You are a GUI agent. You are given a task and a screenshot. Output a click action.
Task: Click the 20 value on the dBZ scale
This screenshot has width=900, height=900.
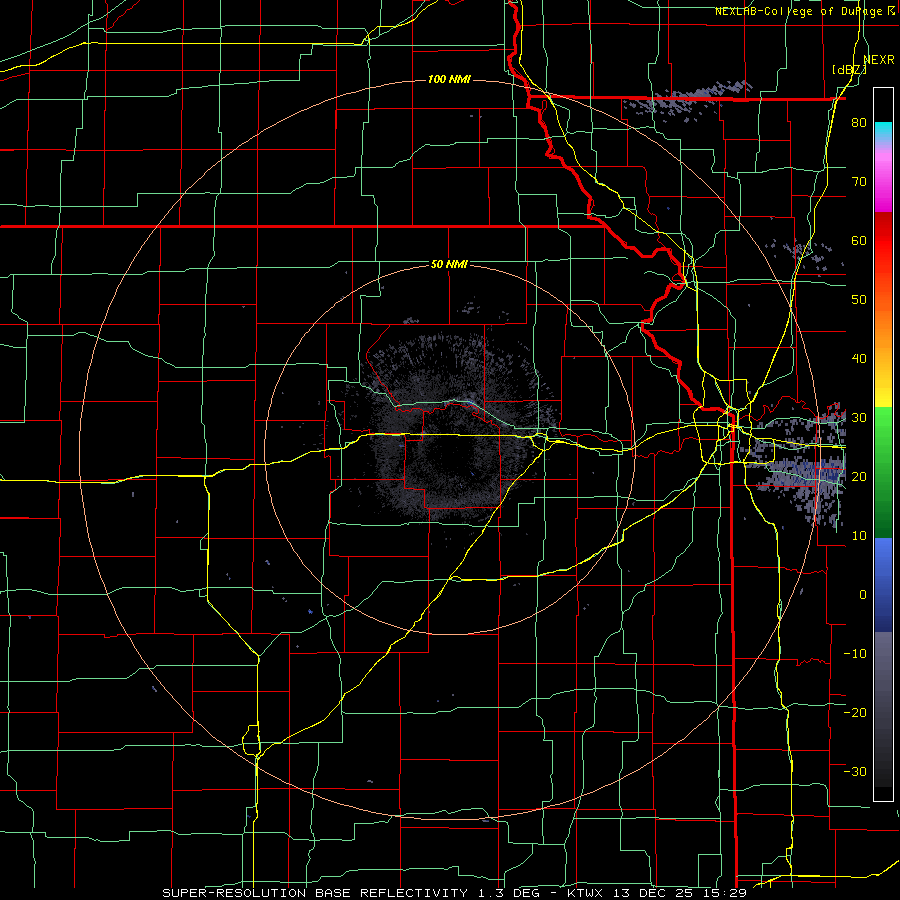point(859,476)
